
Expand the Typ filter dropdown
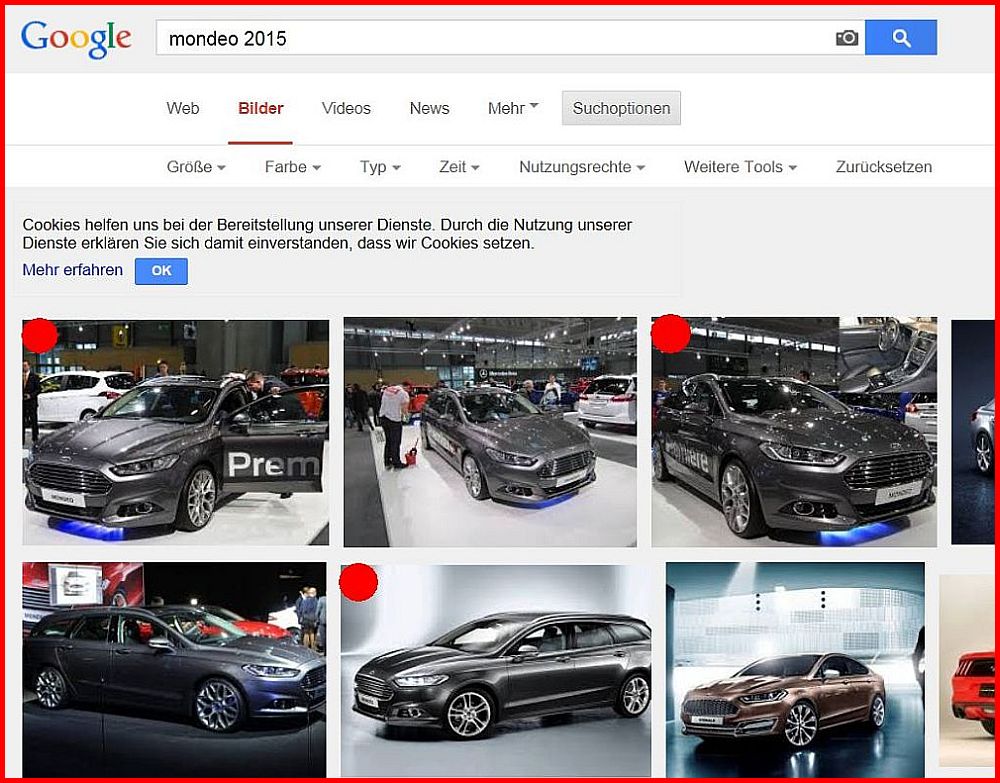[380, 167]
